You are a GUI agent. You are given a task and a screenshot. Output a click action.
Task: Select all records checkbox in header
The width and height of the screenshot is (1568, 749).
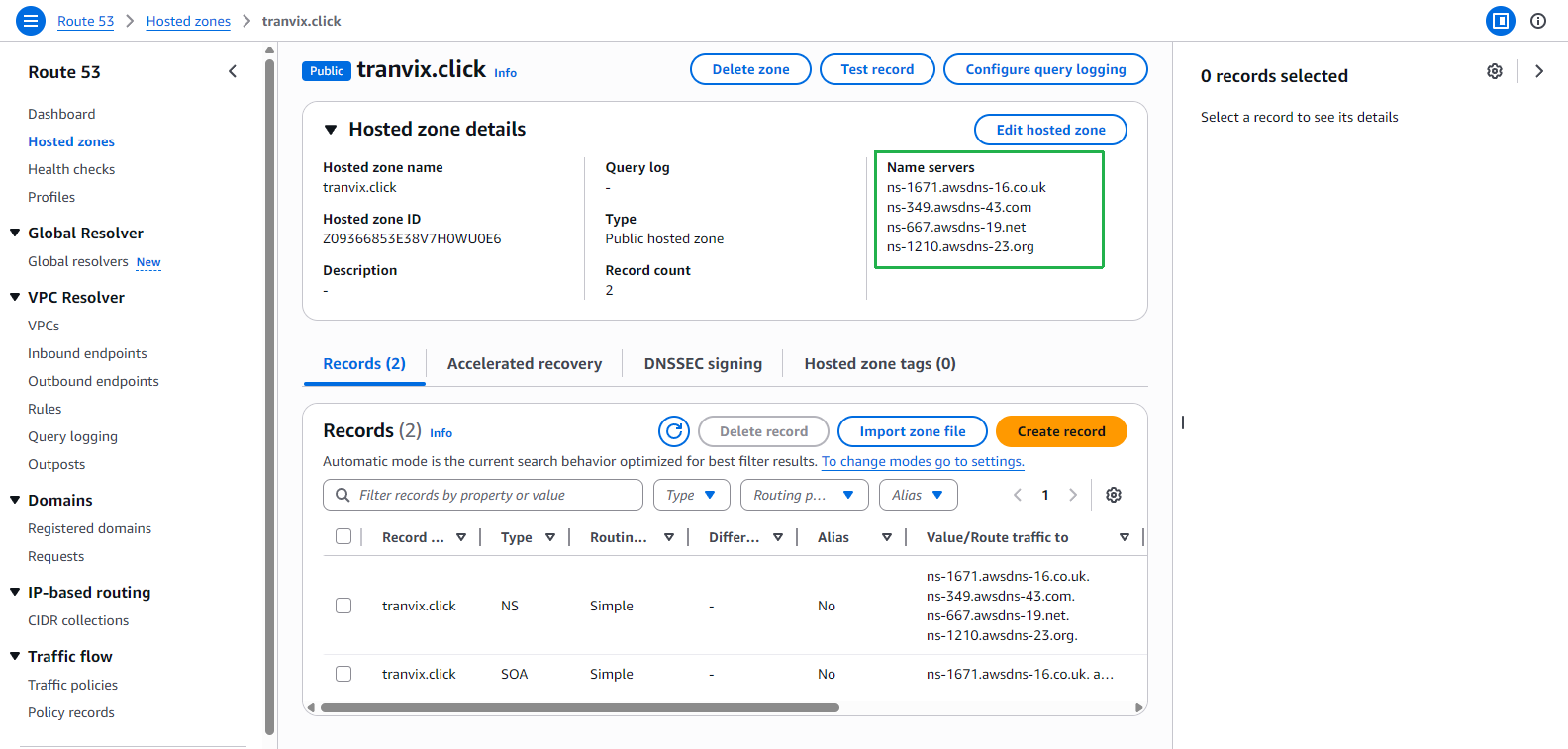pos(343,536)
